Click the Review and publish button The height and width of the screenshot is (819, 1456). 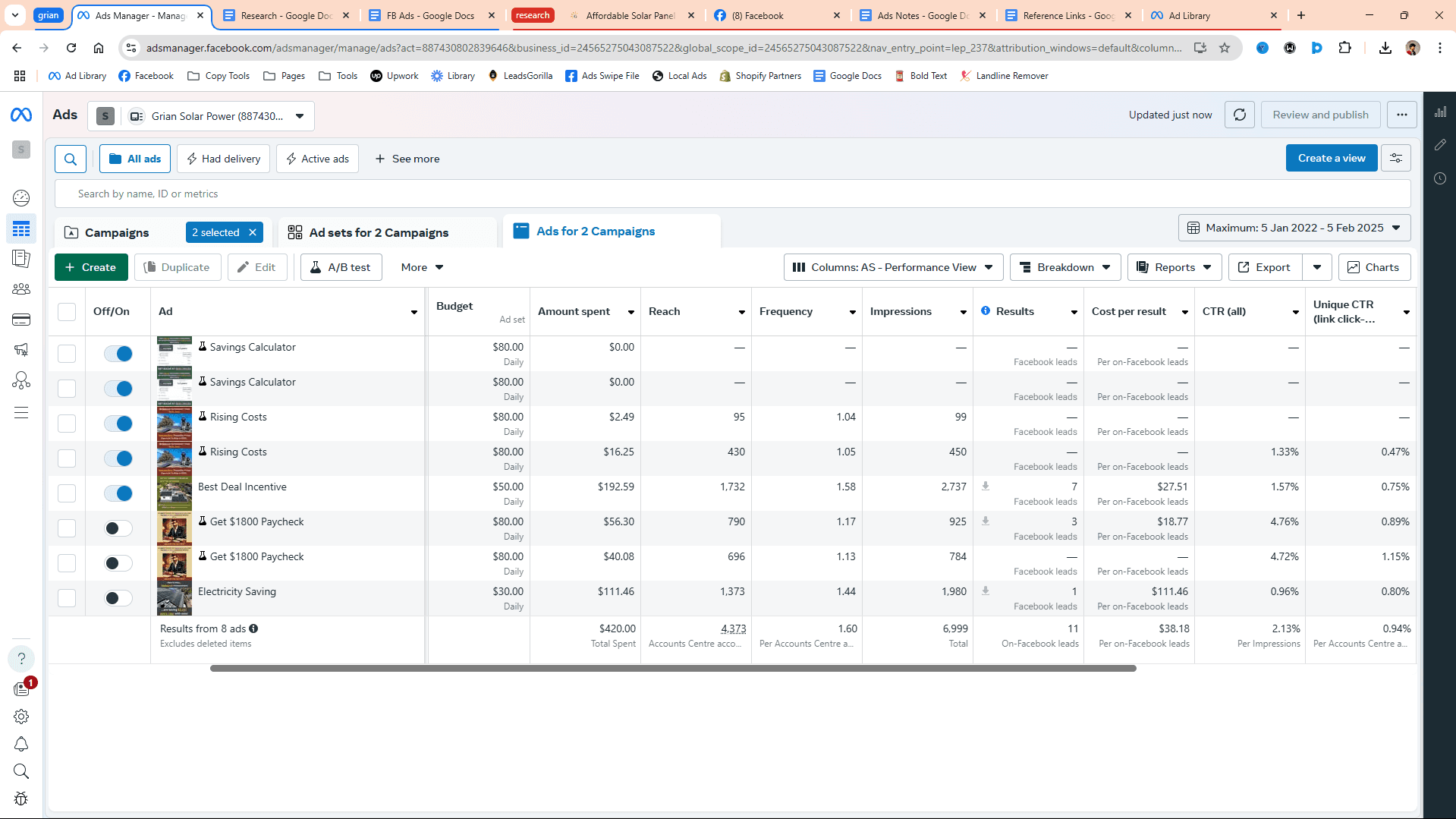1319,115
